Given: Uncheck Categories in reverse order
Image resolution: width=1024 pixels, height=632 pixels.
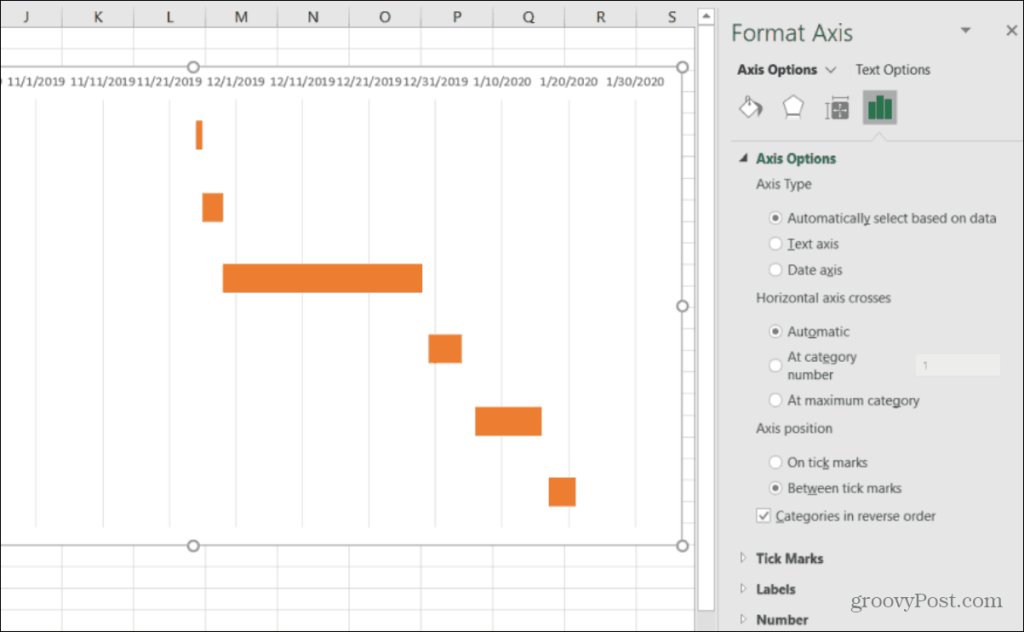Looking at the screenshot, I should pos(763,516).
